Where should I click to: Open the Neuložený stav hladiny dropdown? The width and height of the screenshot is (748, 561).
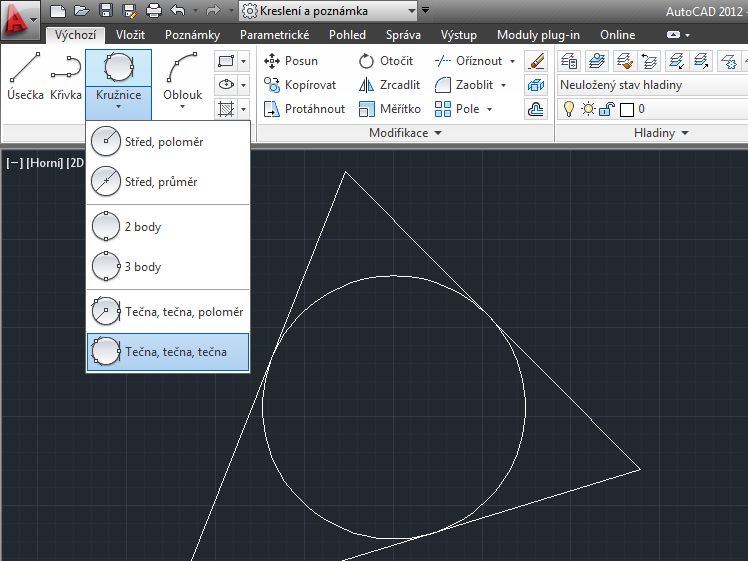(650, 85)
